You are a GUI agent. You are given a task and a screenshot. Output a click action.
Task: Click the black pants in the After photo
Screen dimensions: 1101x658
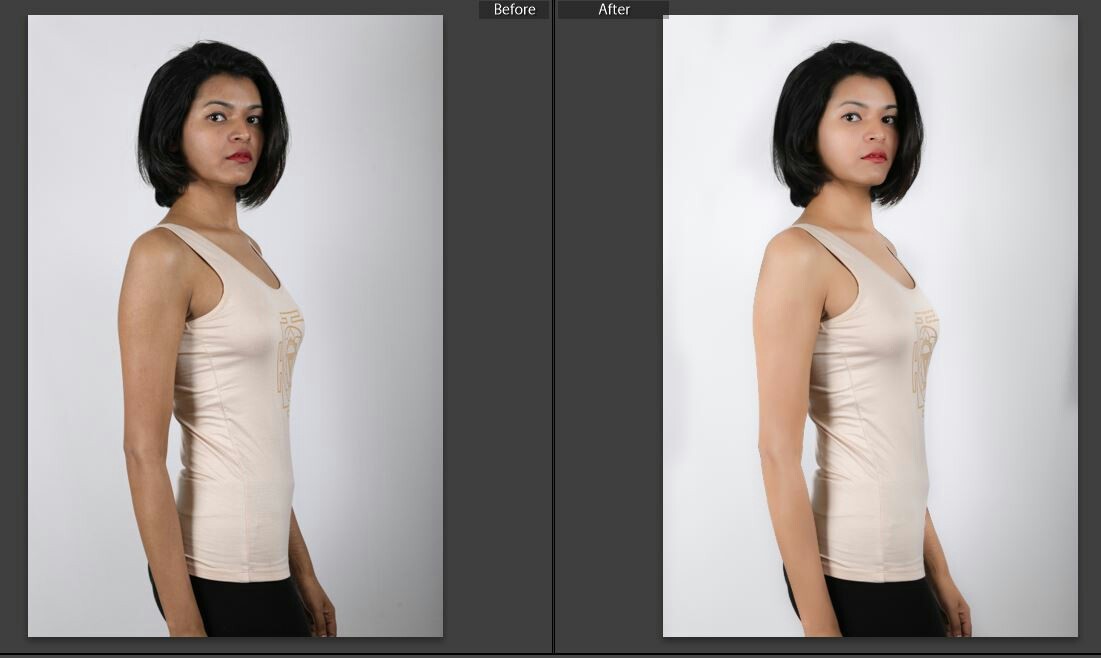[x=870, y=610]
